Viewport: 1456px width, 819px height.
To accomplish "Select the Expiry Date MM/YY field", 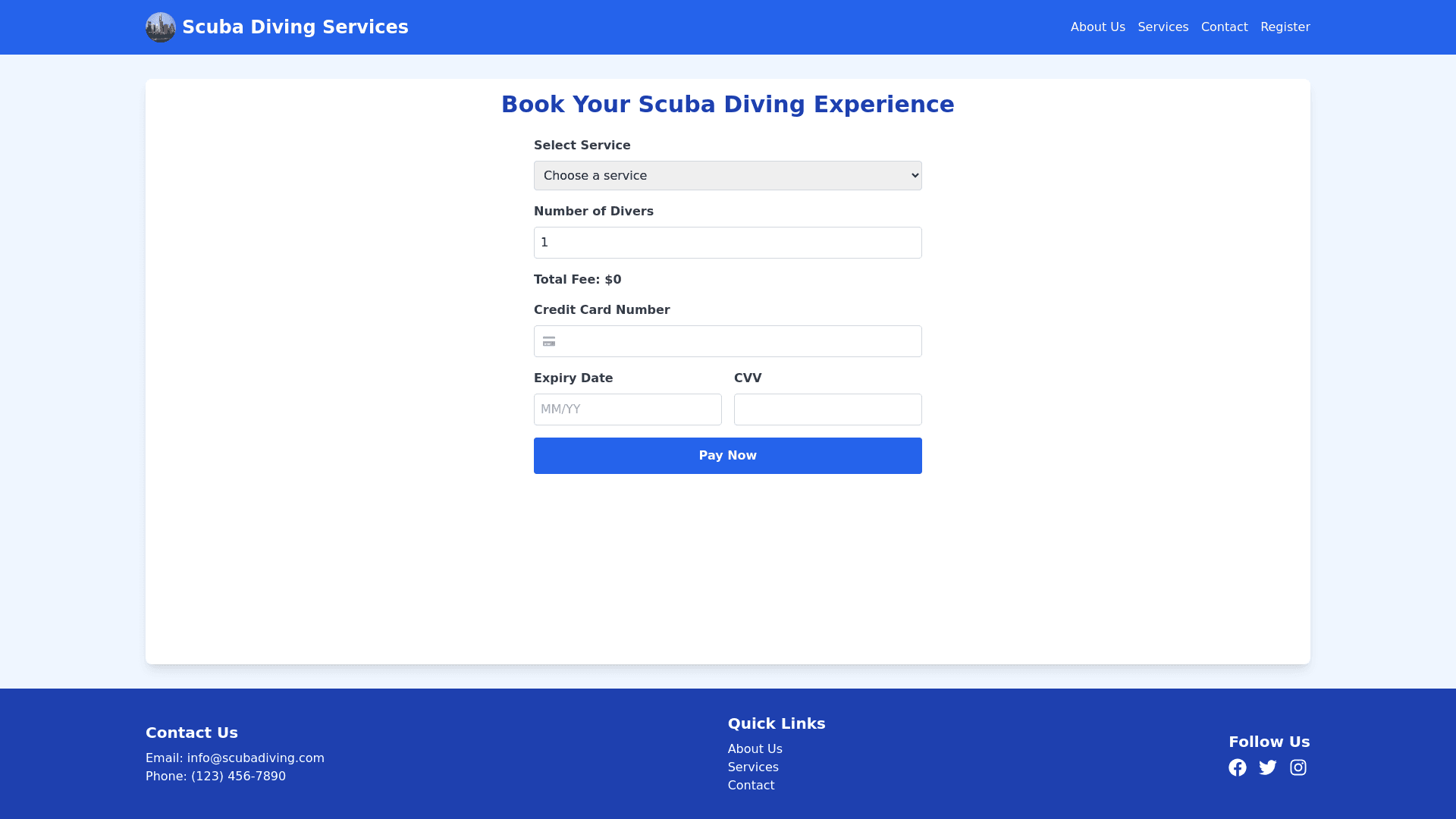I will click(627, 409).
